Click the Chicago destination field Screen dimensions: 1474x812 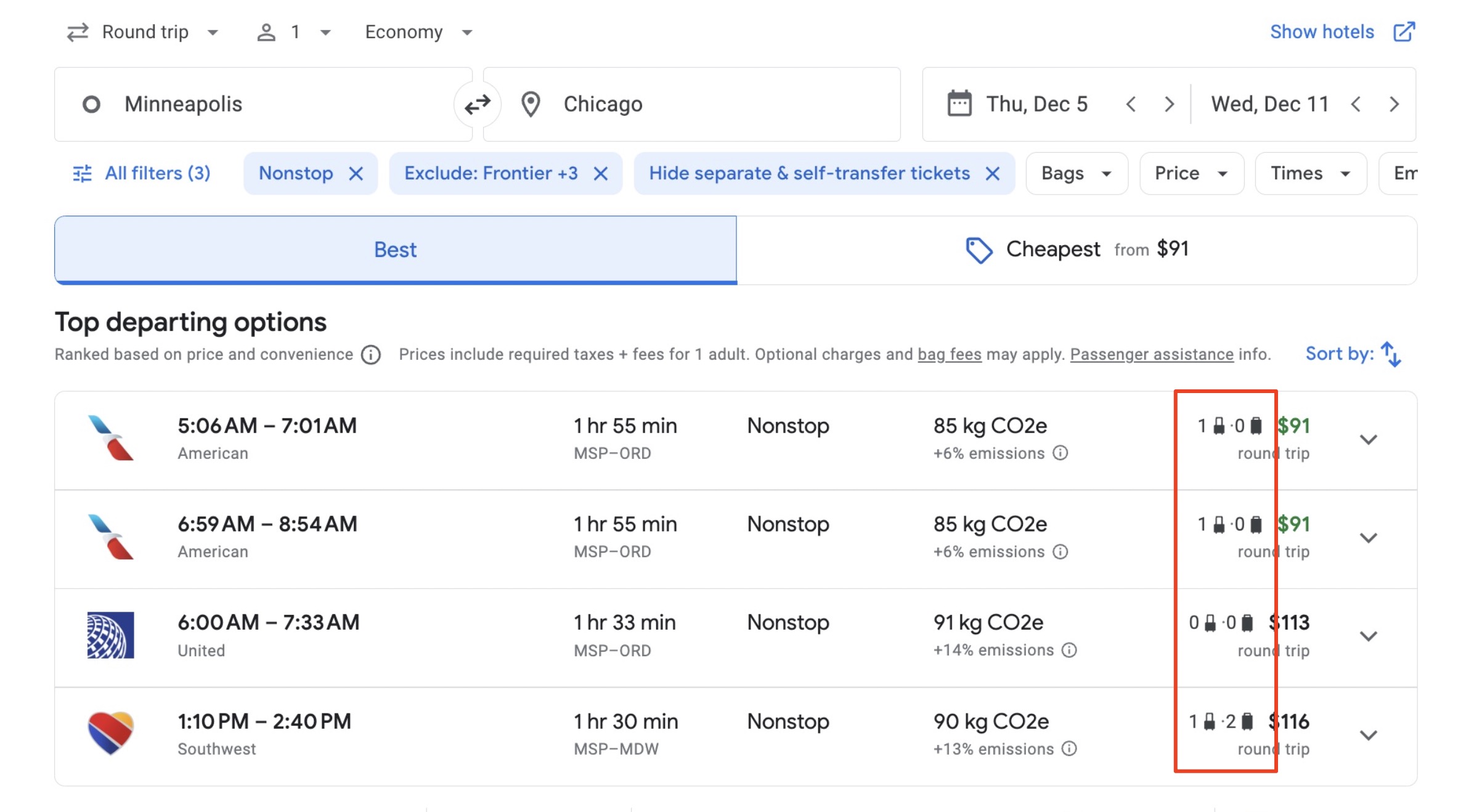coord(603,104)
